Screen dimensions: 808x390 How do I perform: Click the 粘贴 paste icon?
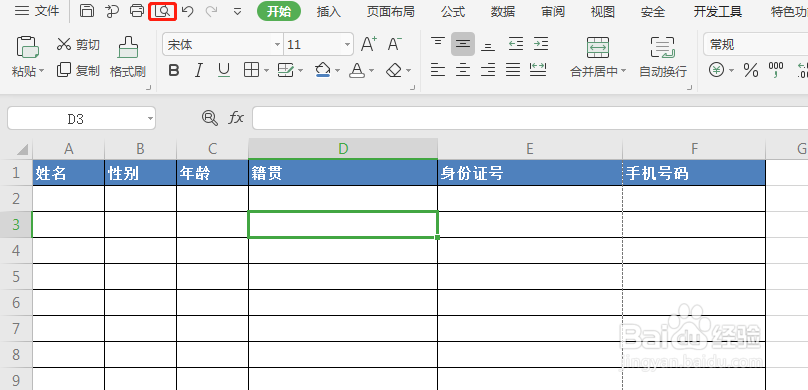[28, 47]
